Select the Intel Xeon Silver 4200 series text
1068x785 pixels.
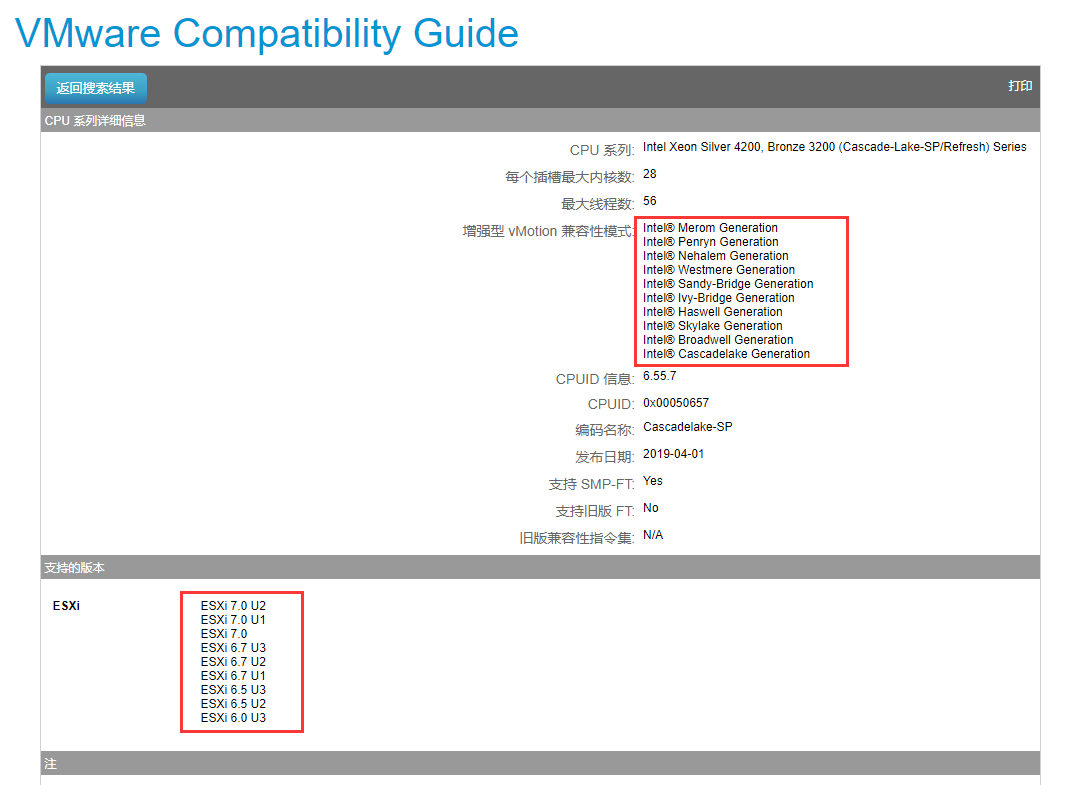834,146
